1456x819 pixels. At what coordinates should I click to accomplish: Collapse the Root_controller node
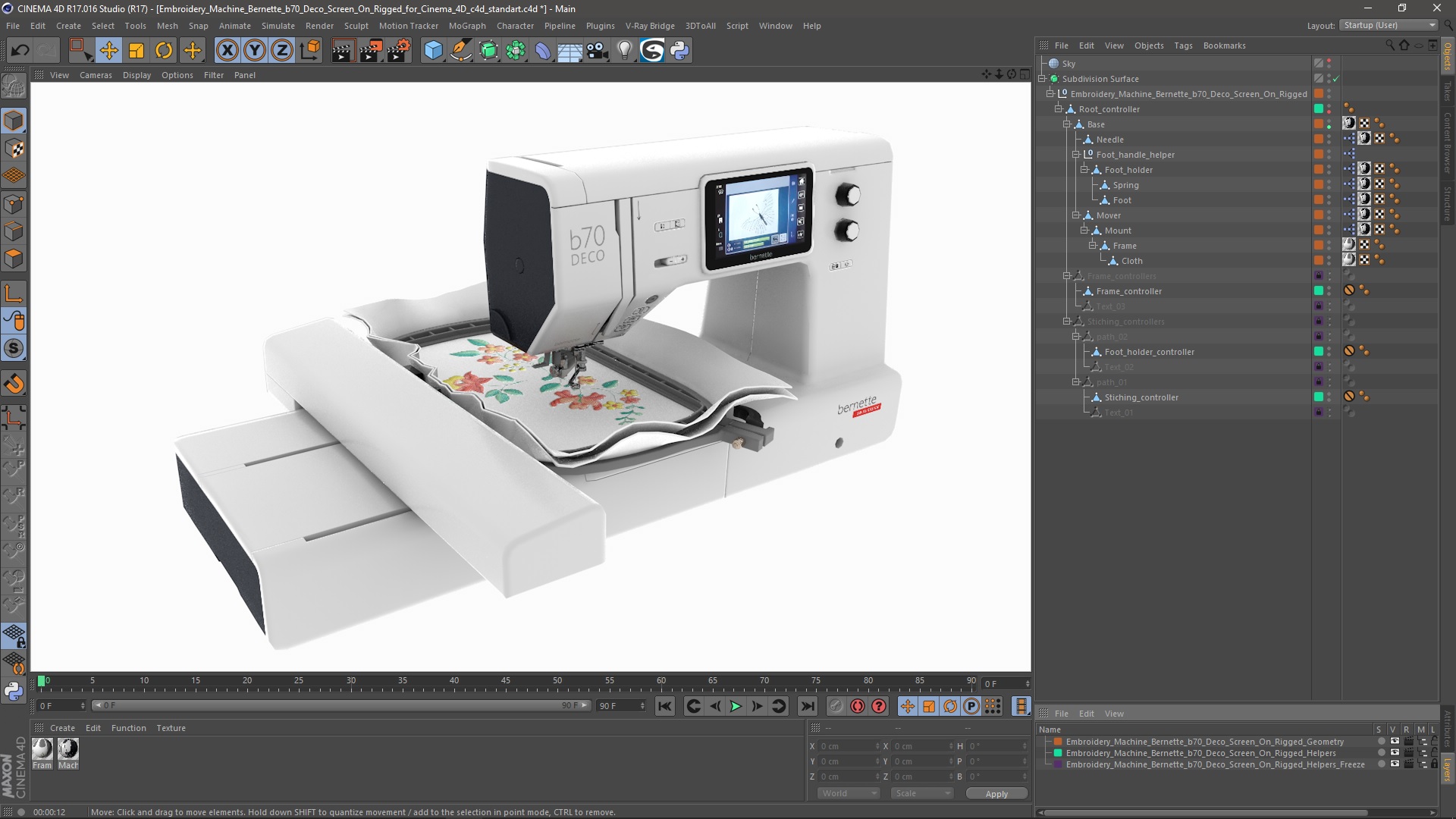1059,109
